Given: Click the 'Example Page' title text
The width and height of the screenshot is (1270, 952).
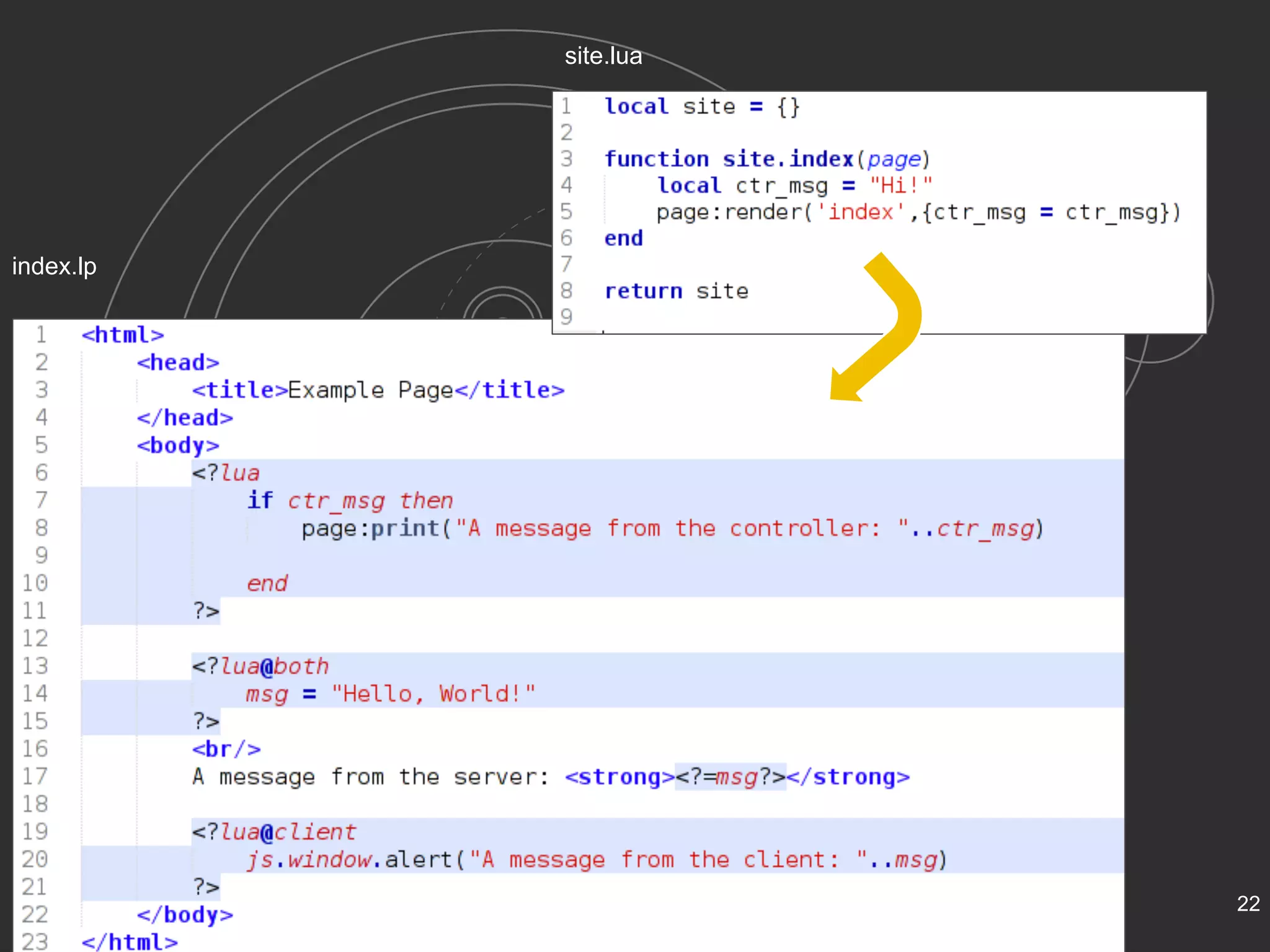Looking at the screenshot, I should 371,390.
